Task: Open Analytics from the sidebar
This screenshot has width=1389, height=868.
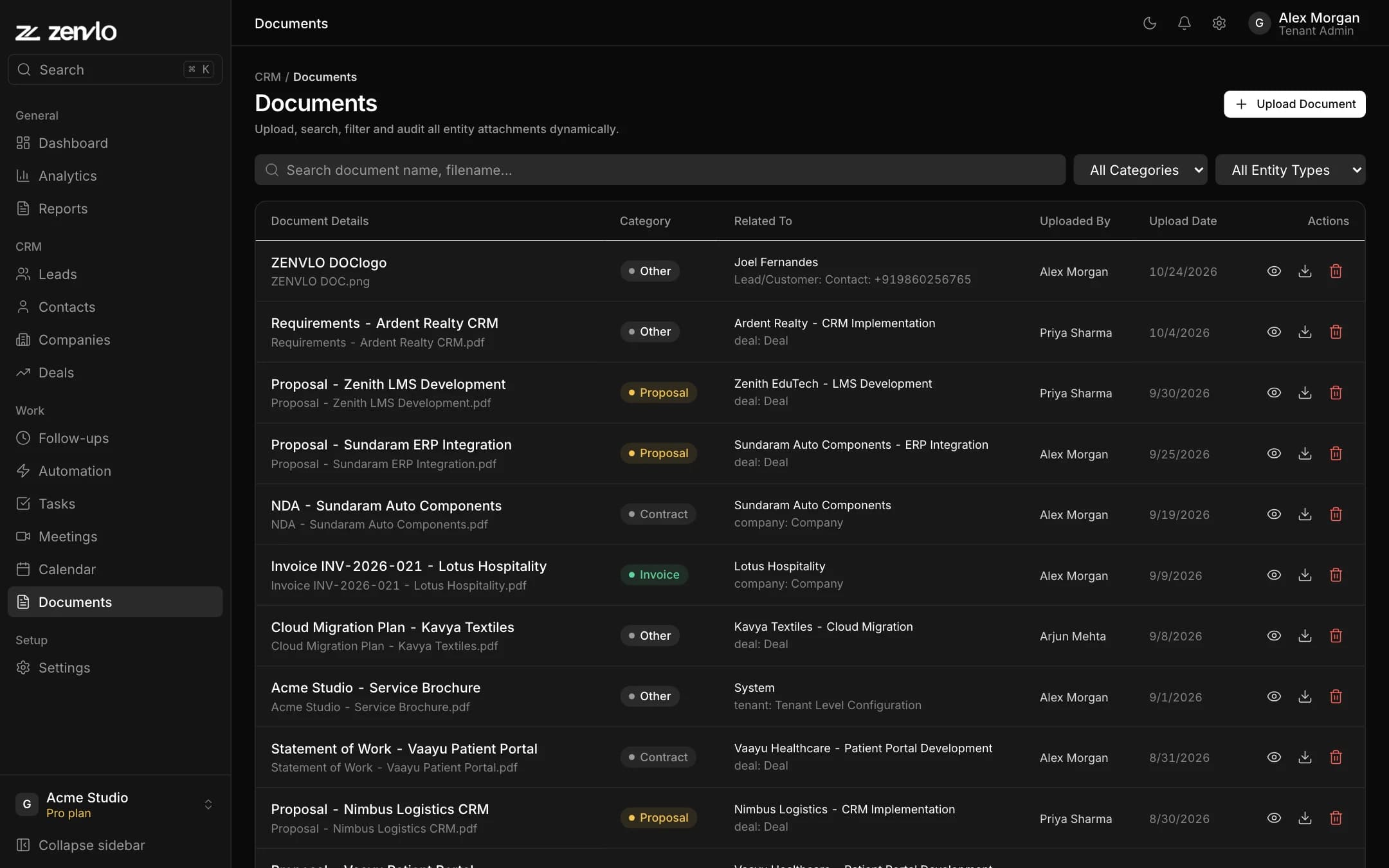Action: point(115,176)
